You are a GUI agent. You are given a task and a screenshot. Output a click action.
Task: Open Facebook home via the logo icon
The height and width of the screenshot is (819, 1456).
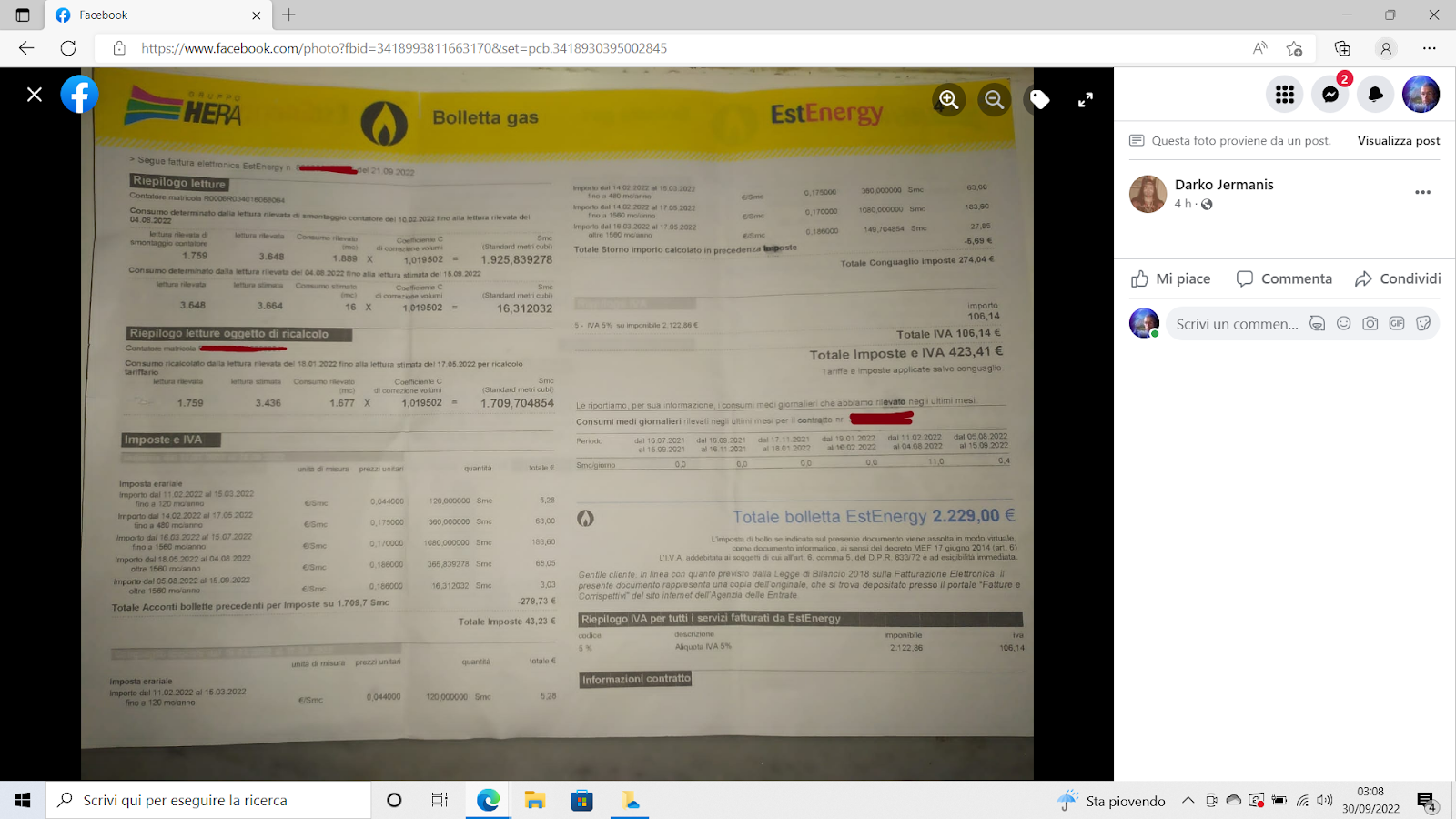[x=80, y=95]
